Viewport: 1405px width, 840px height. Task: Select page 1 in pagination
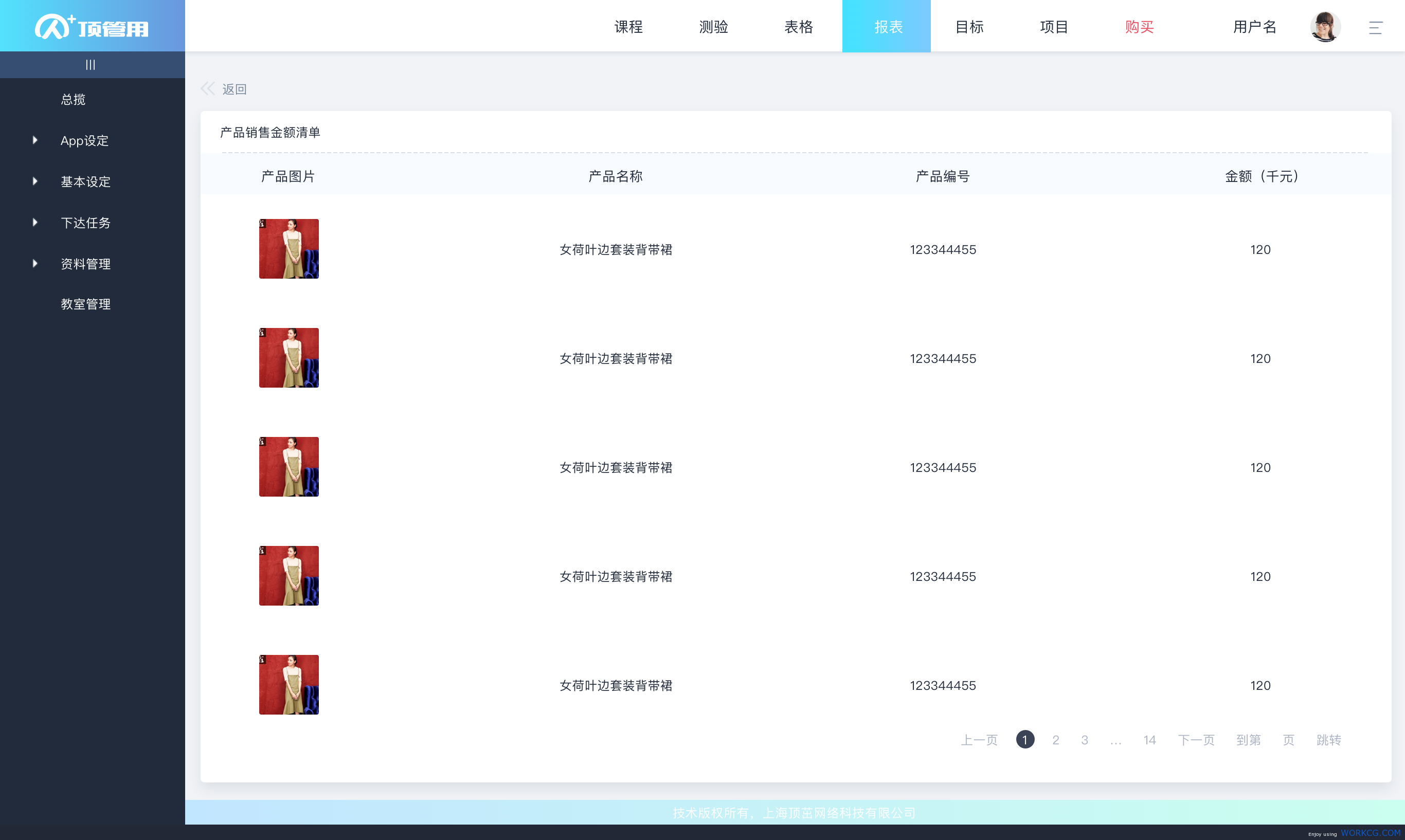coord(1025,739)
